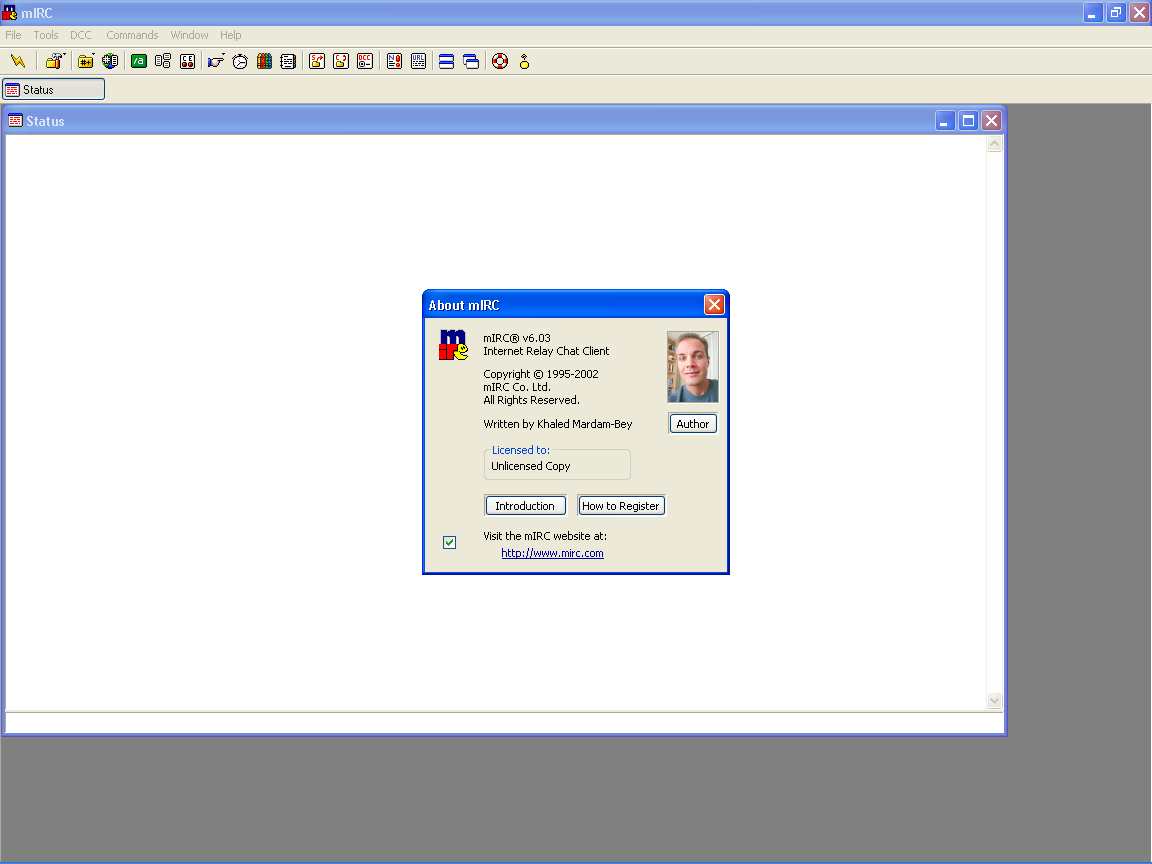Click the Finger pointing hand icon
This screenshot has height=864, width=1152.
pyautogui.click(x=216, y=62)
